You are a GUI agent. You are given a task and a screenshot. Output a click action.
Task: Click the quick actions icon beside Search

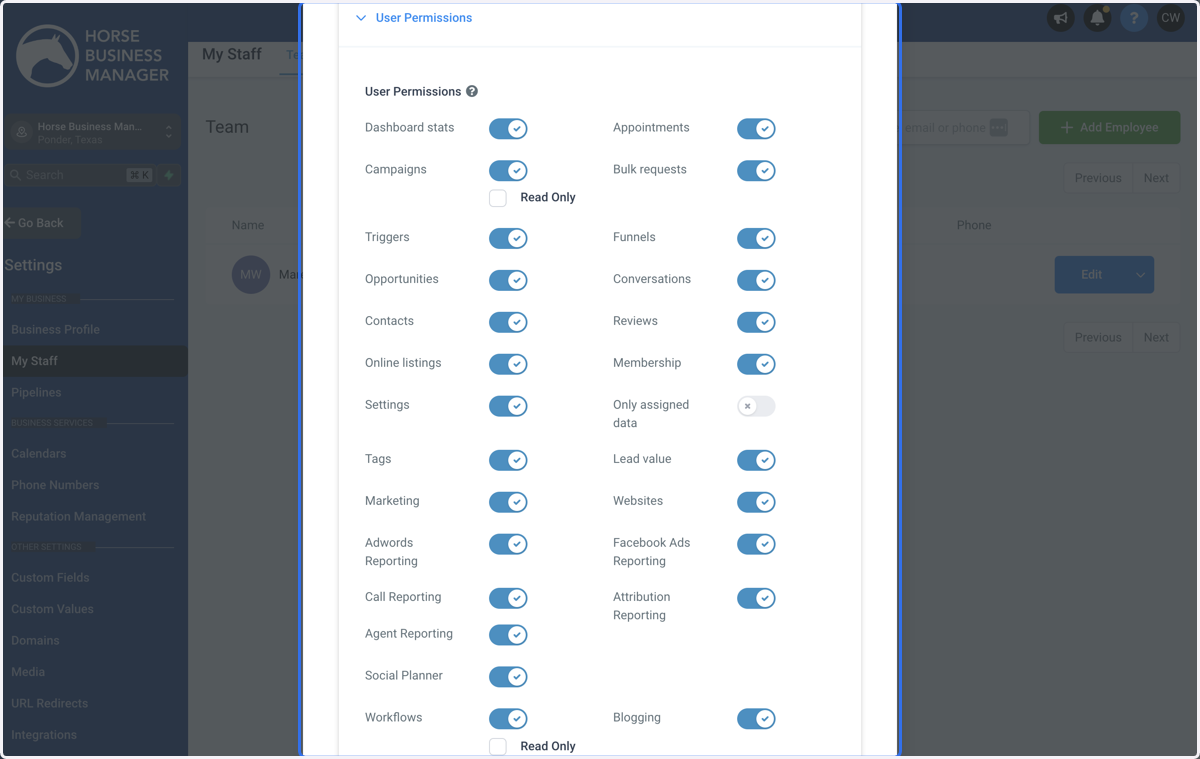click(x=169, y=175)
